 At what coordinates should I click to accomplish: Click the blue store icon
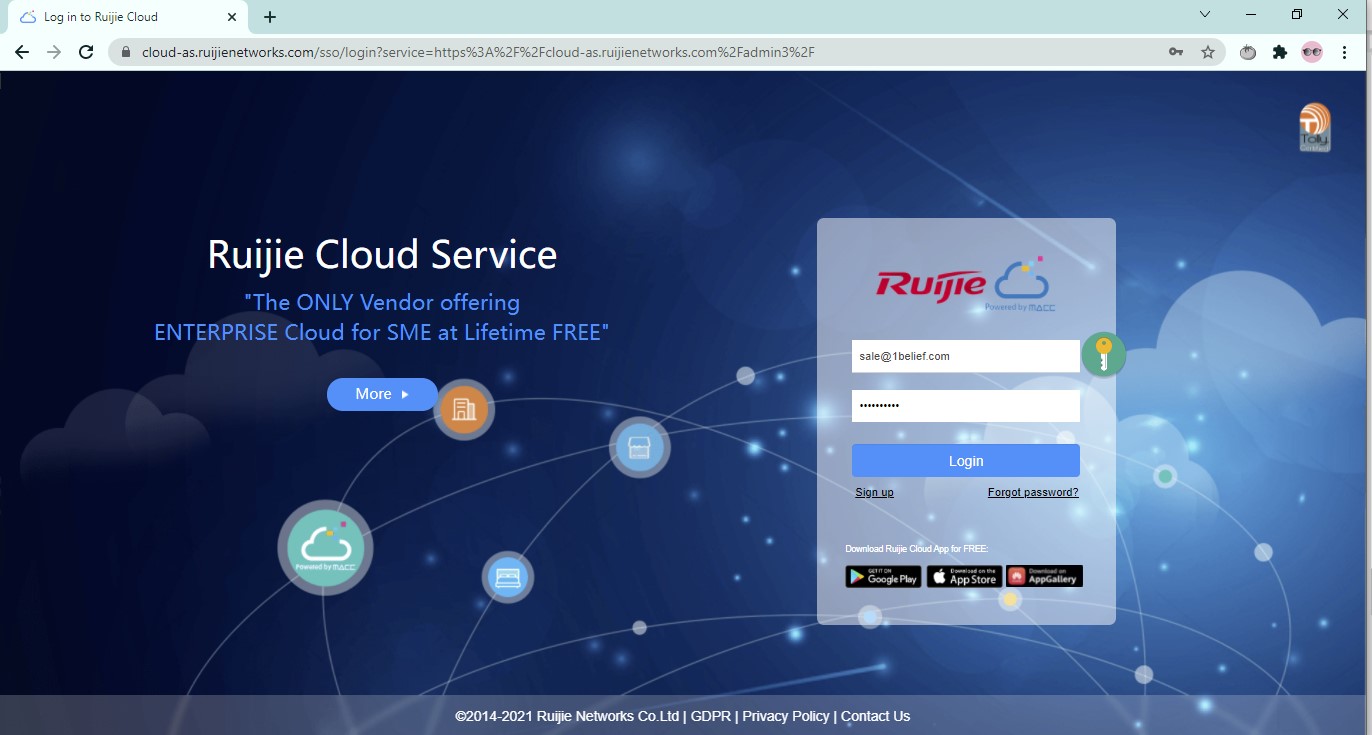640,448
